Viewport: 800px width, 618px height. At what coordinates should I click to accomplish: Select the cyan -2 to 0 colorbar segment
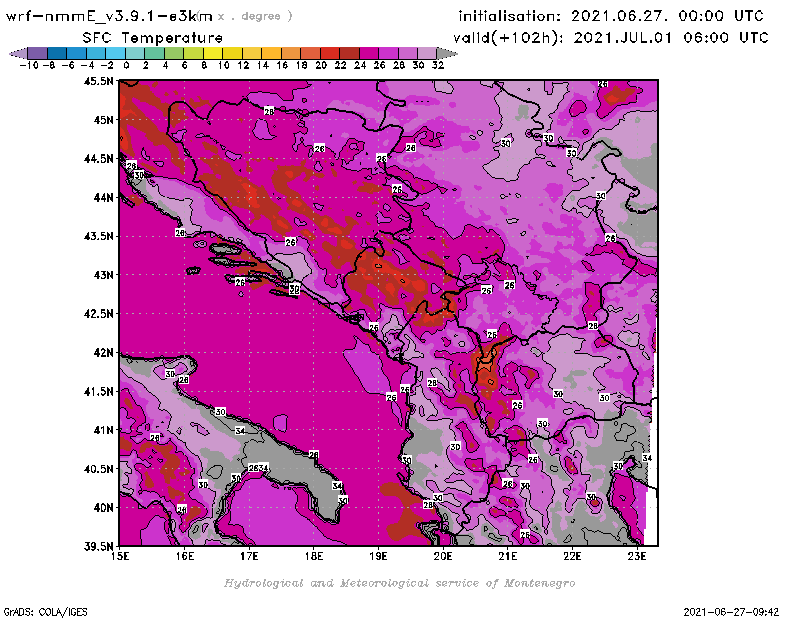(x=115, y=53)
